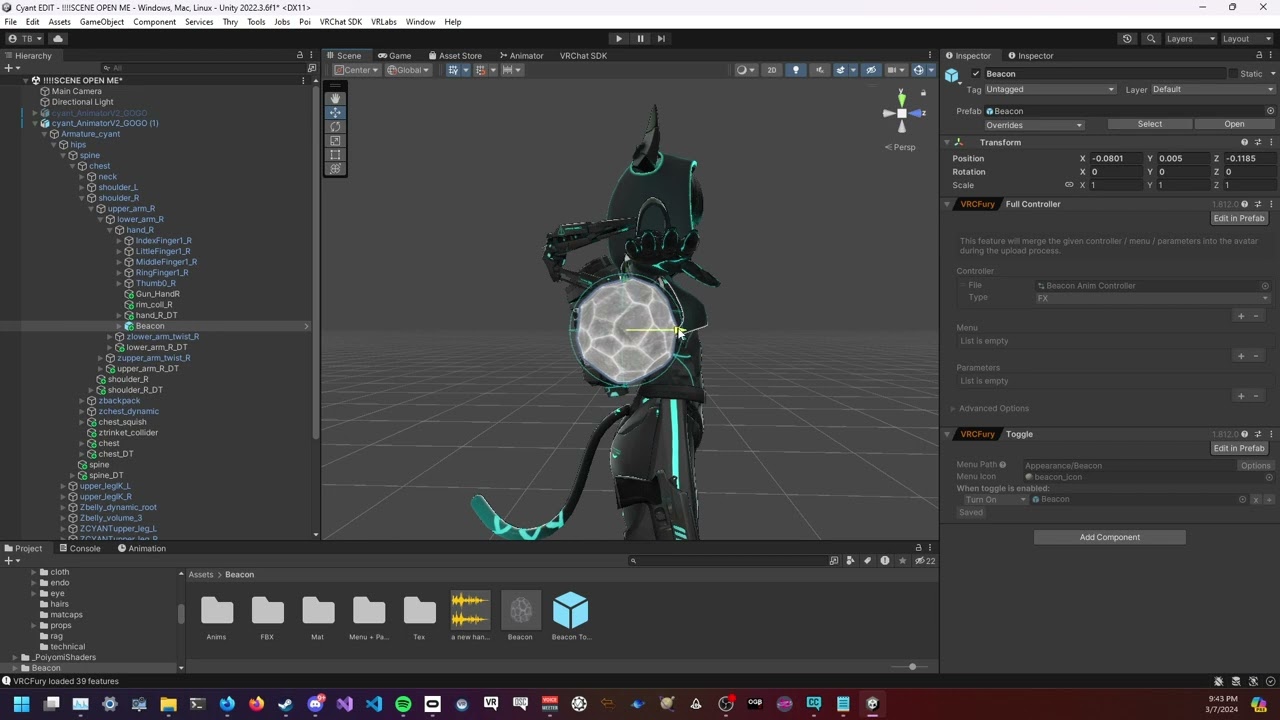The image size is (1280, 720).
Task: Select the Scale tool
Action: pyautogui.click(x=335, y=141)
